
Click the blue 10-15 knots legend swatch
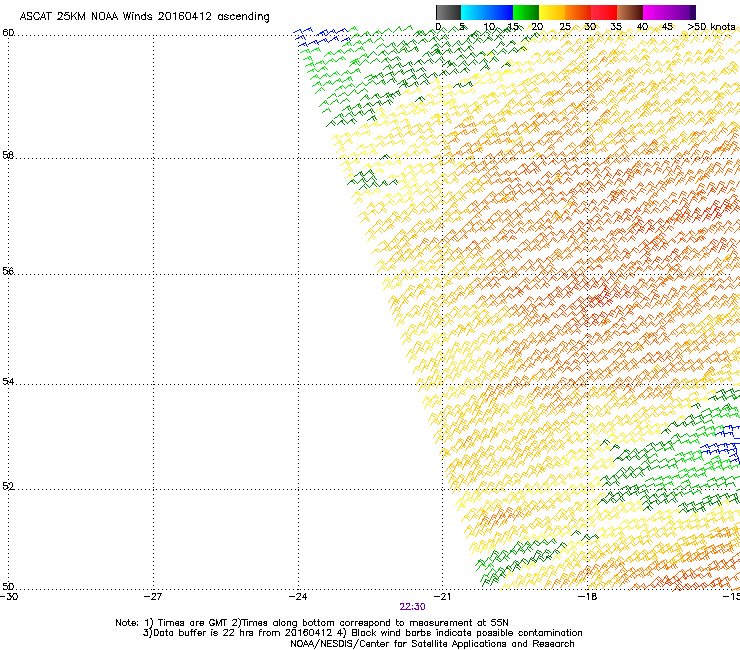[x=500, y=12]
